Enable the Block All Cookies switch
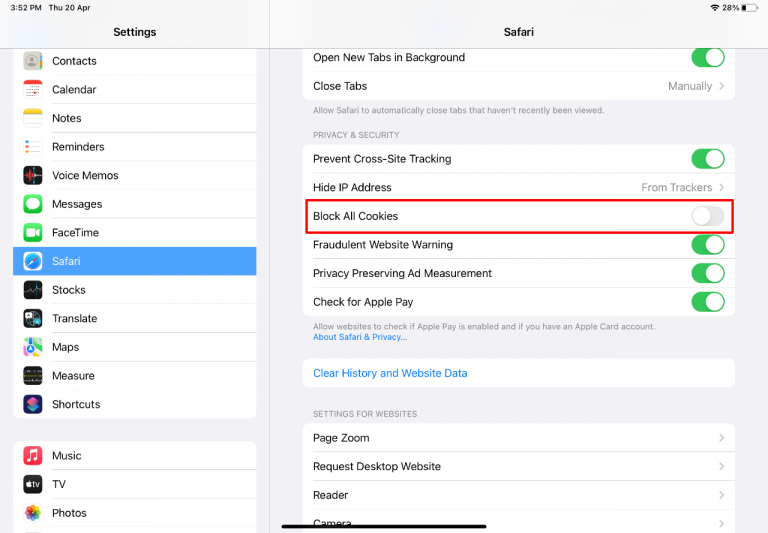 [x=707, y=216]
